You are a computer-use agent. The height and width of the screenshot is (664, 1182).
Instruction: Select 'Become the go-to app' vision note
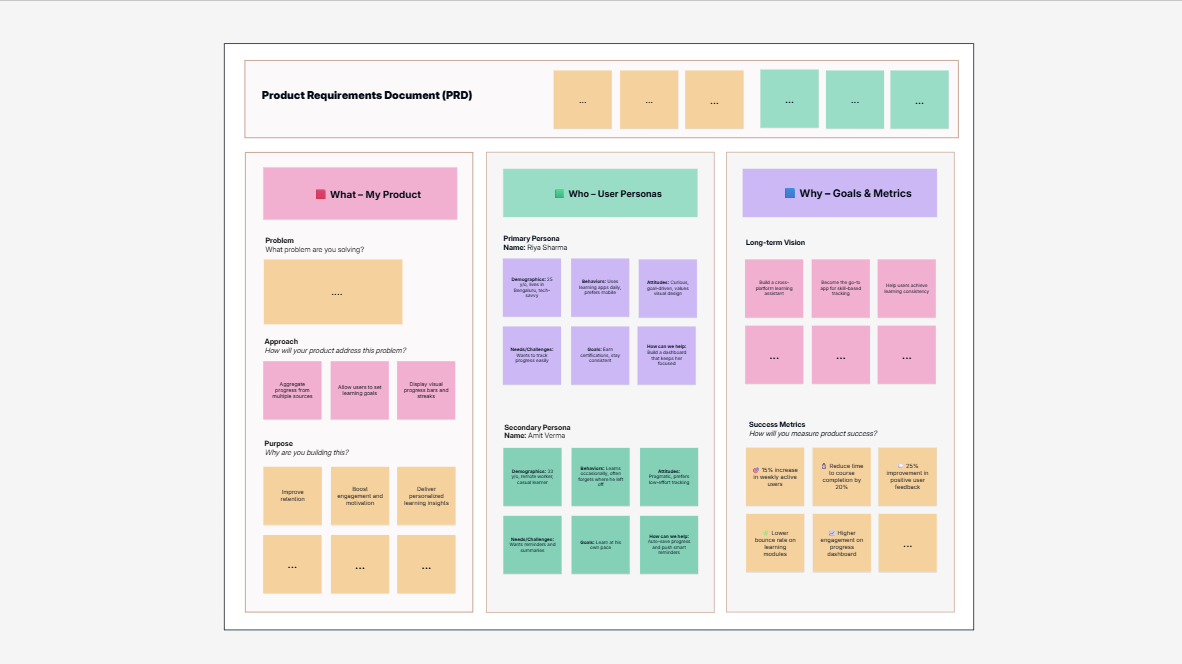click(841, 289)
